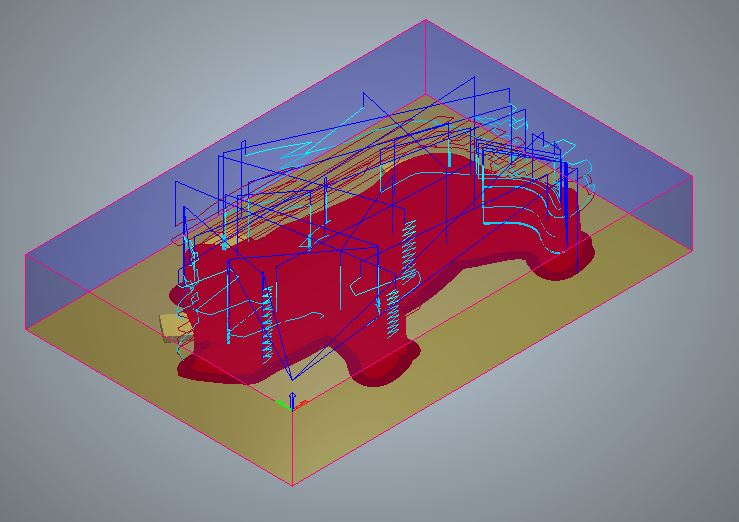
Task: Click the point where blue rapid moves converge above origin
Action: 291,379
